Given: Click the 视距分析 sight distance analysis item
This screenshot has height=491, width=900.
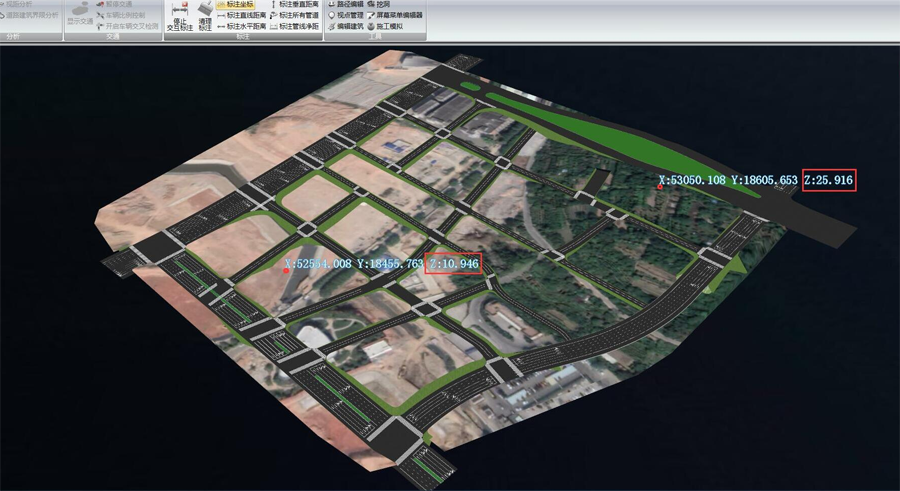Looking at the screenshot, I should point(17,5).
